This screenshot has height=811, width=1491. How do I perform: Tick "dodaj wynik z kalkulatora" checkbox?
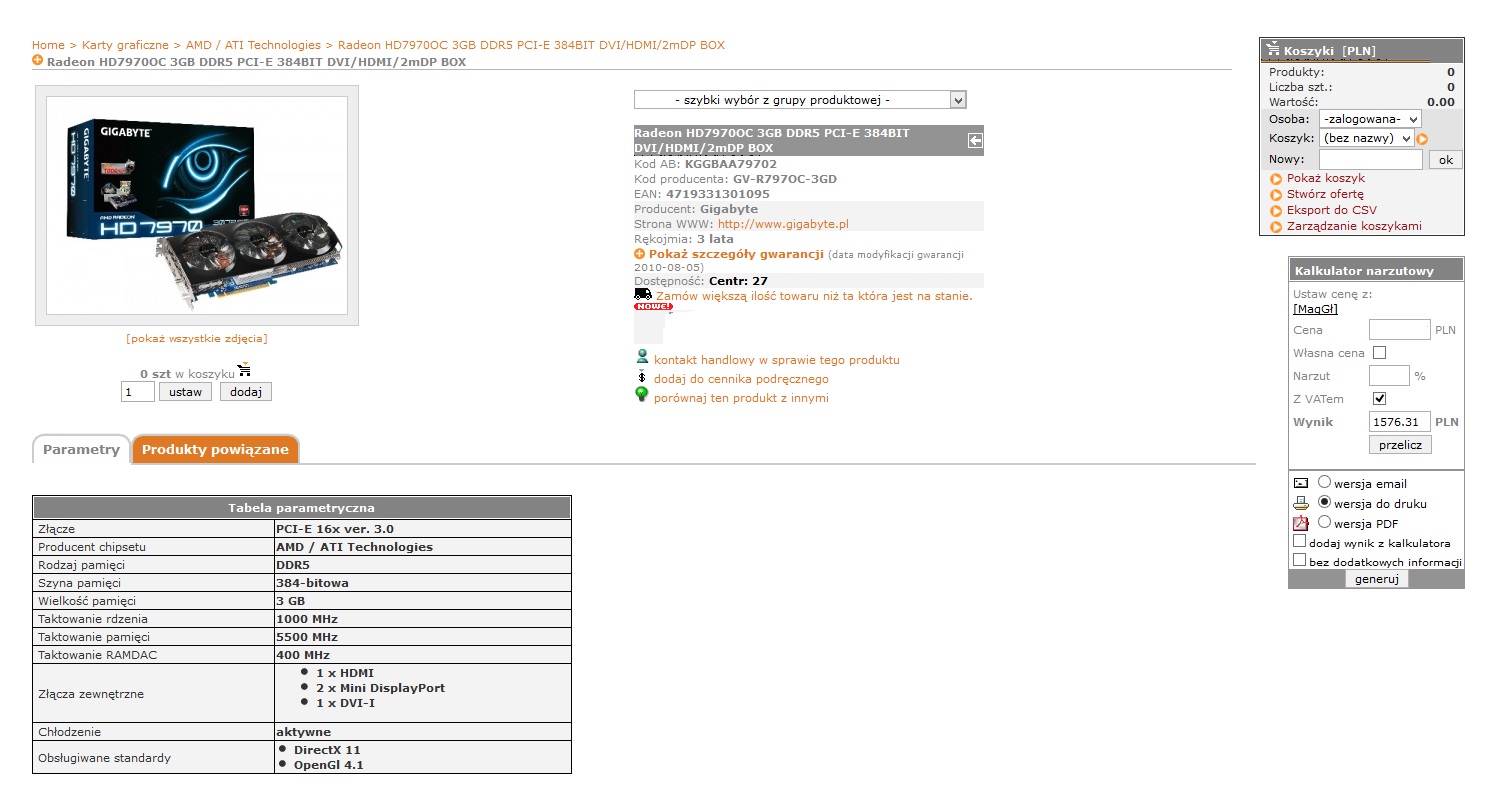pos(1300,541)
